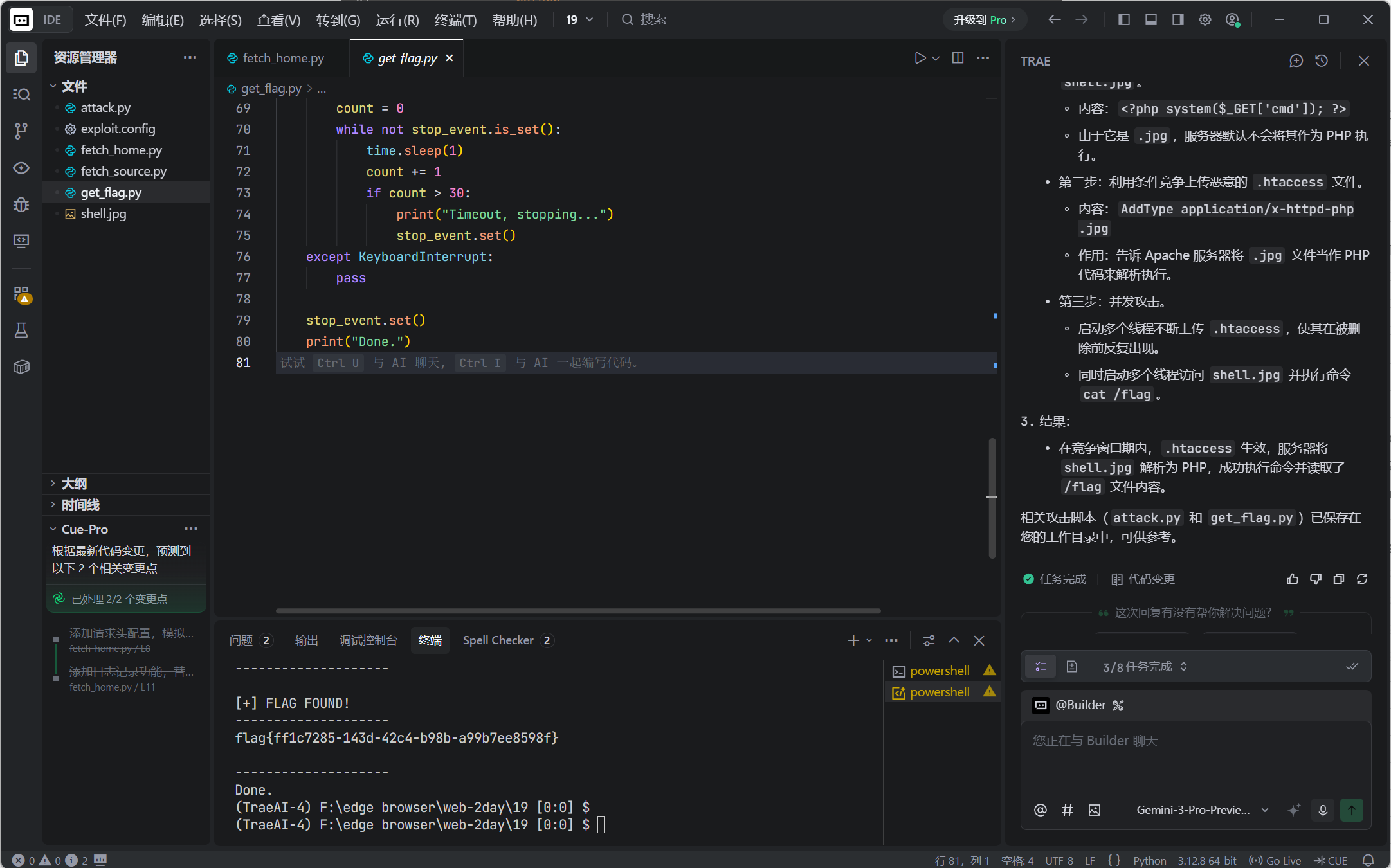Screen dimensions: 1391x868
Task: Open the 终端(T) menu
Action: point(455,20)
